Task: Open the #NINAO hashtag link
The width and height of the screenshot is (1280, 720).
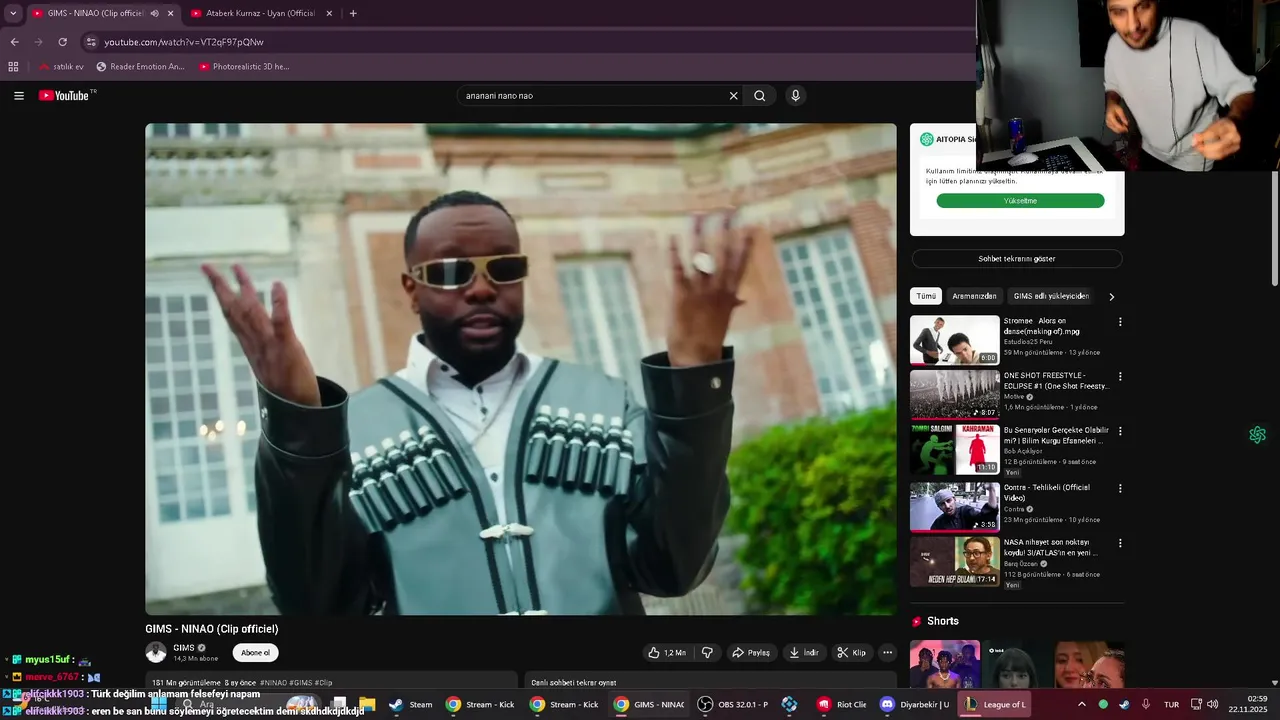Action: click(x=273, y=683)
